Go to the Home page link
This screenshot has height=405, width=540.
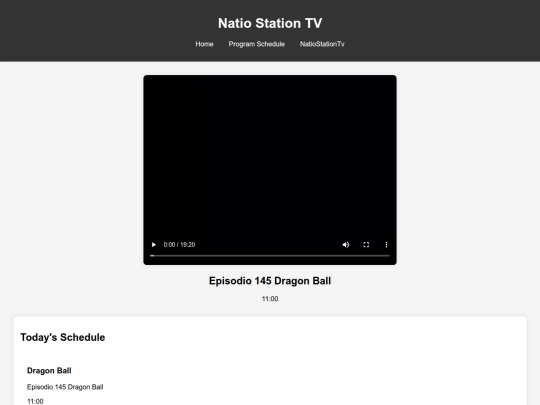(x=204, y=44)
